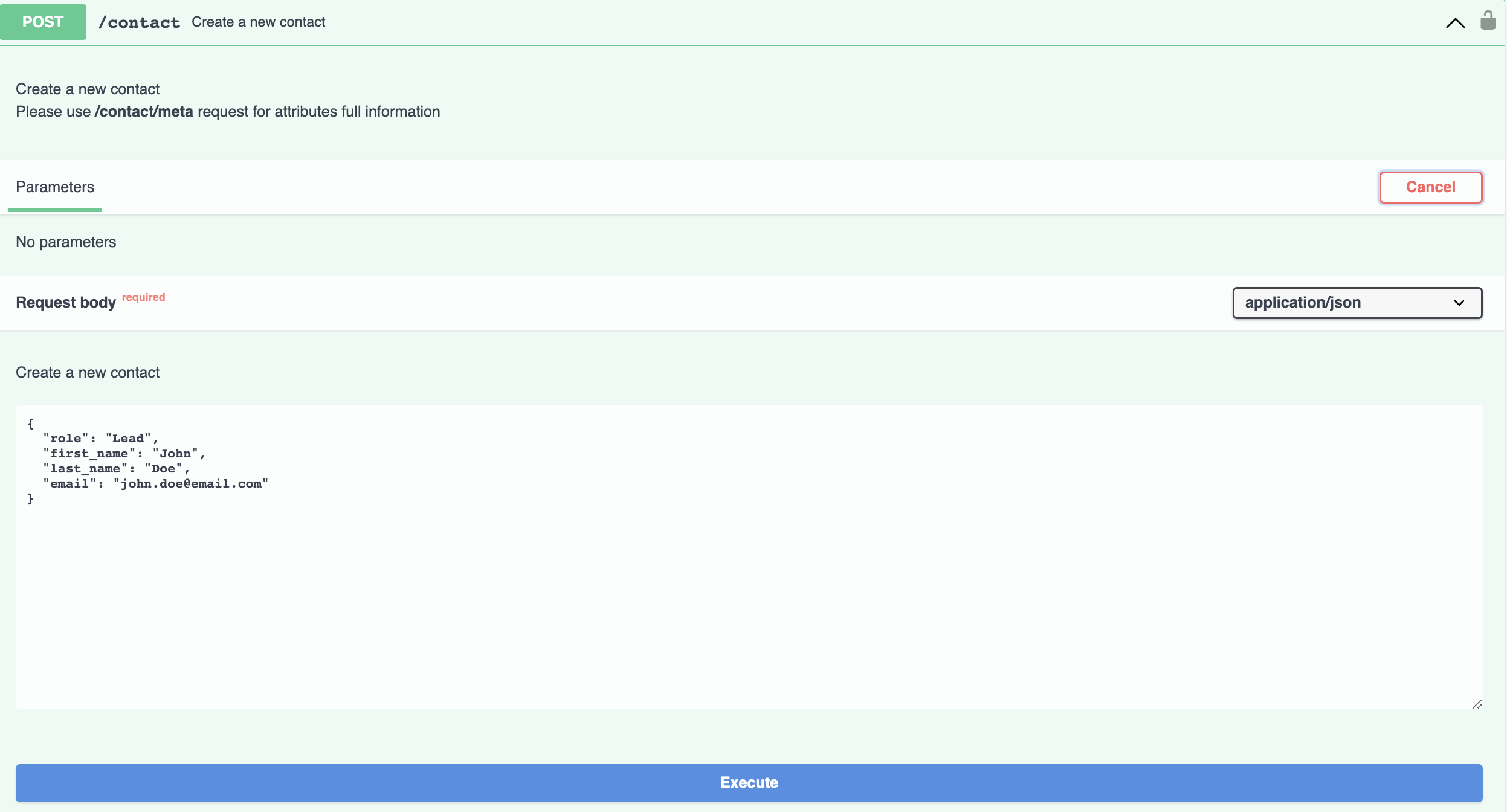This screenshot has height=812, width=1507.
Task: Click the bold "/contact/meta" text
Action: coord(144,112)
